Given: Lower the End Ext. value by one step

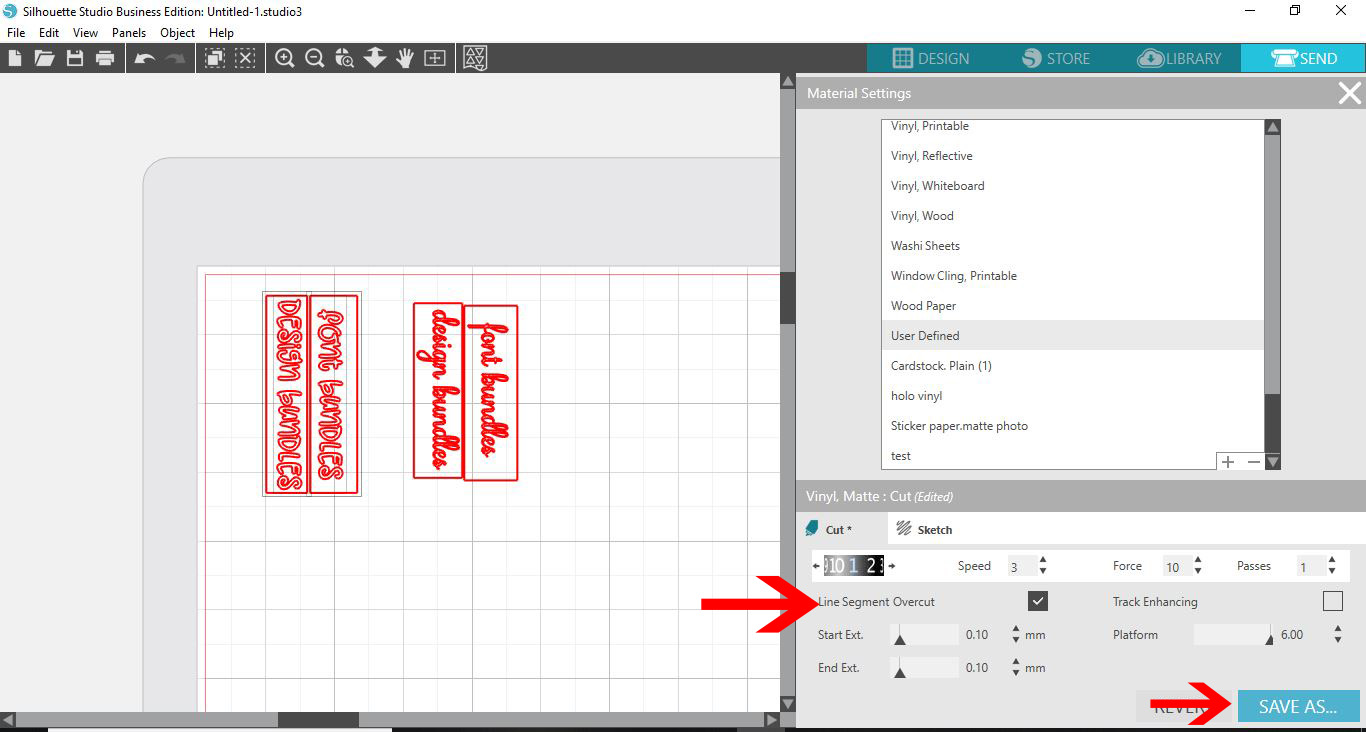Looking at the screenshot, I should [1016, 673].
